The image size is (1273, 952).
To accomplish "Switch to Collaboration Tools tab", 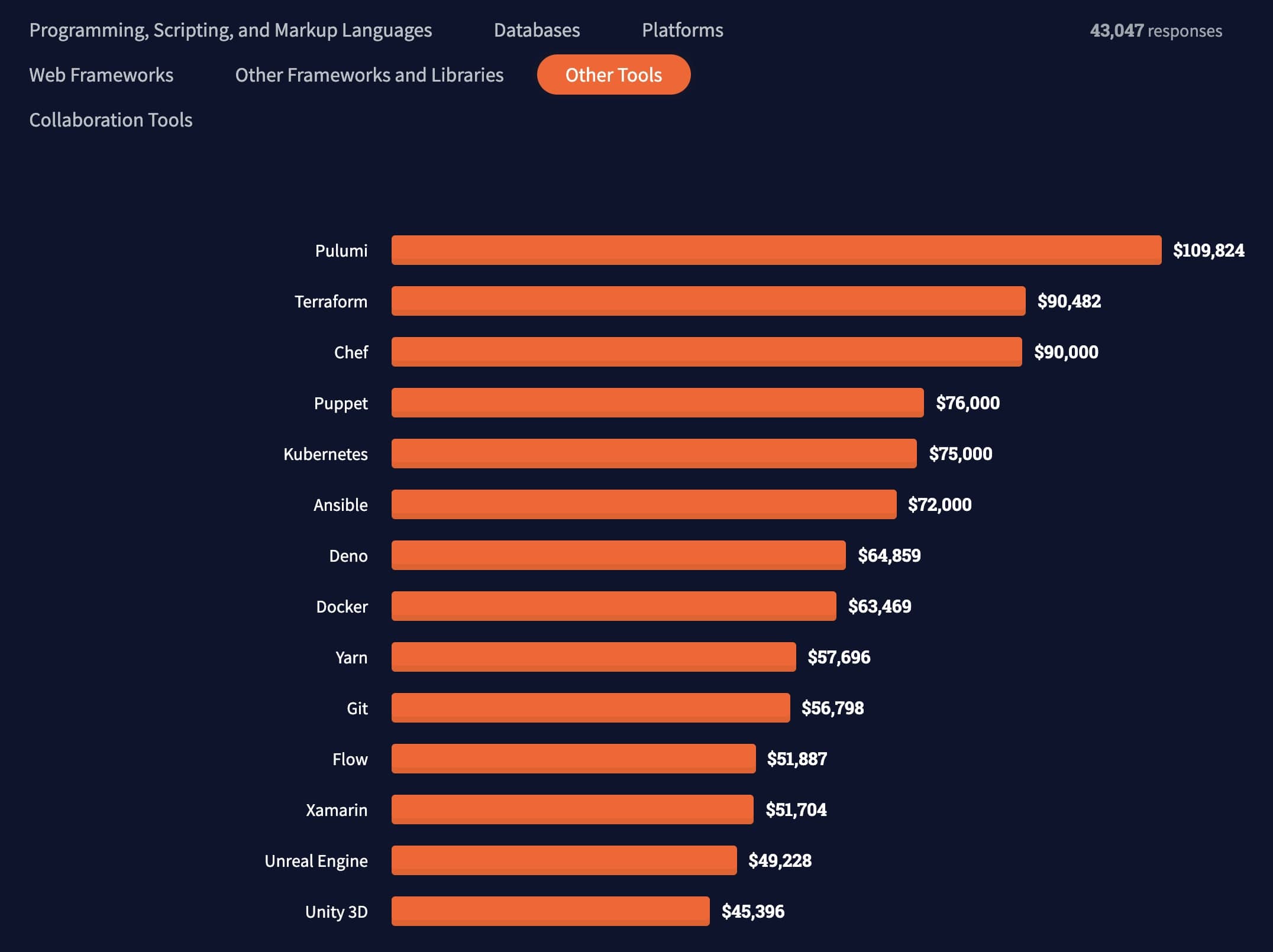I will (111, 120).
